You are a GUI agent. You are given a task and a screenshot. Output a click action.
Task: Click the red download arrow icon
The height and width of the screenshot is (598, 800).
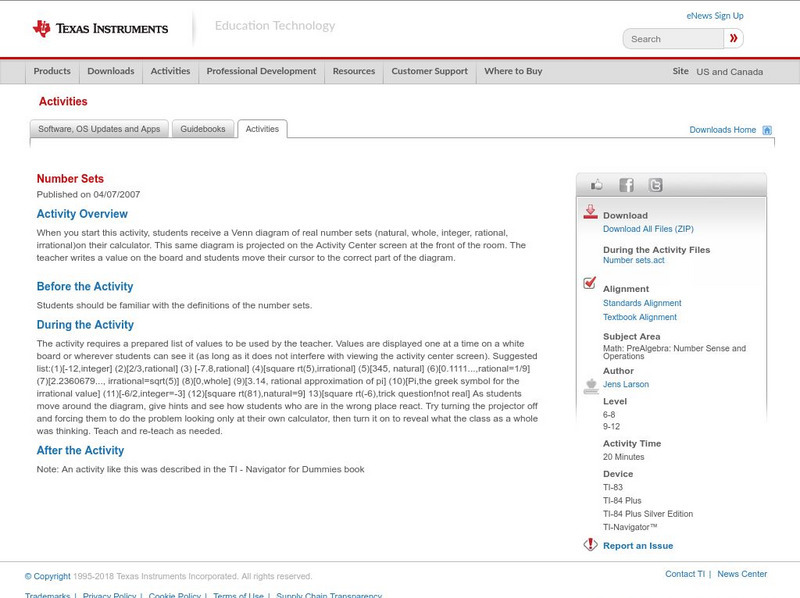point(590,212)
